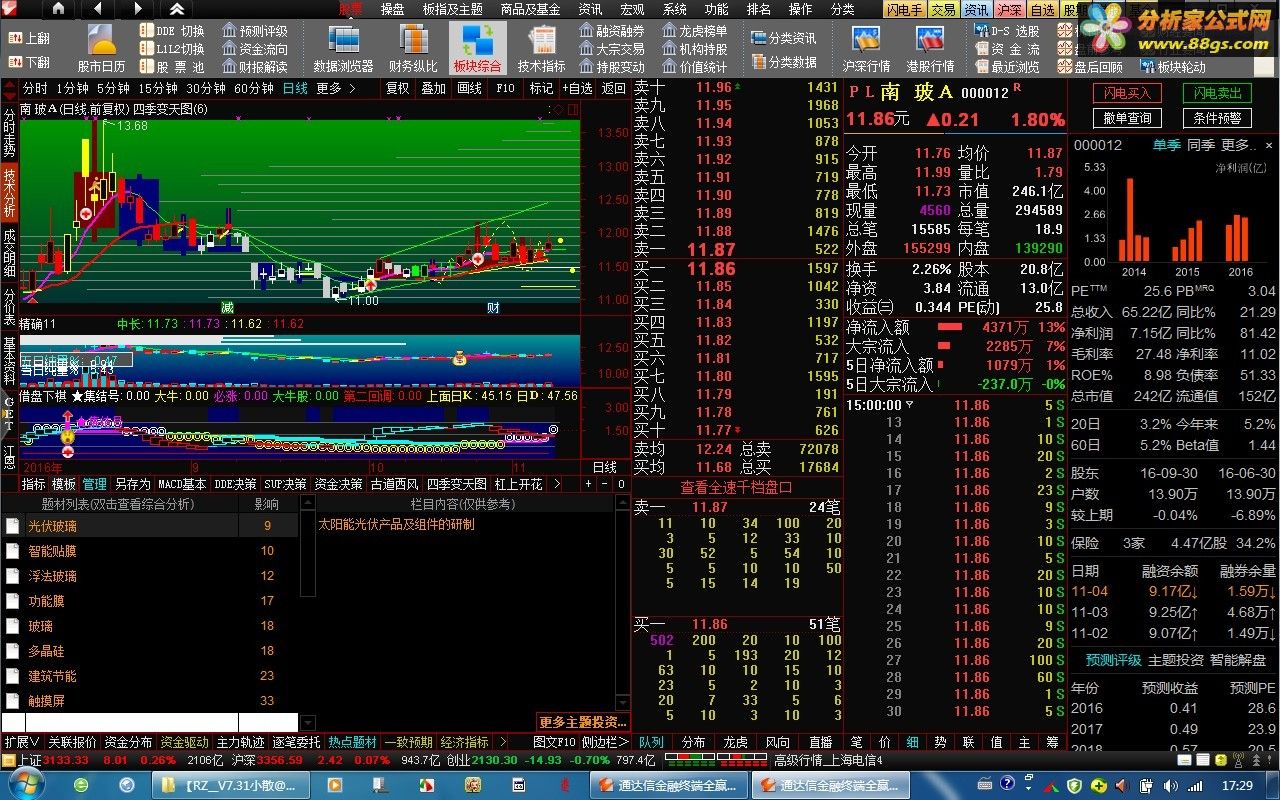
Task: Switch chart to 15分钟 period
Action: click(x=158, y=88)
